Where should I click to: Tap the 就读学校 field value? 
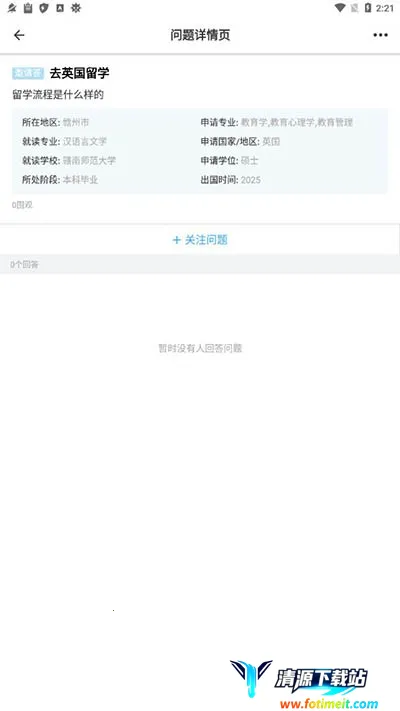point(89,161)
